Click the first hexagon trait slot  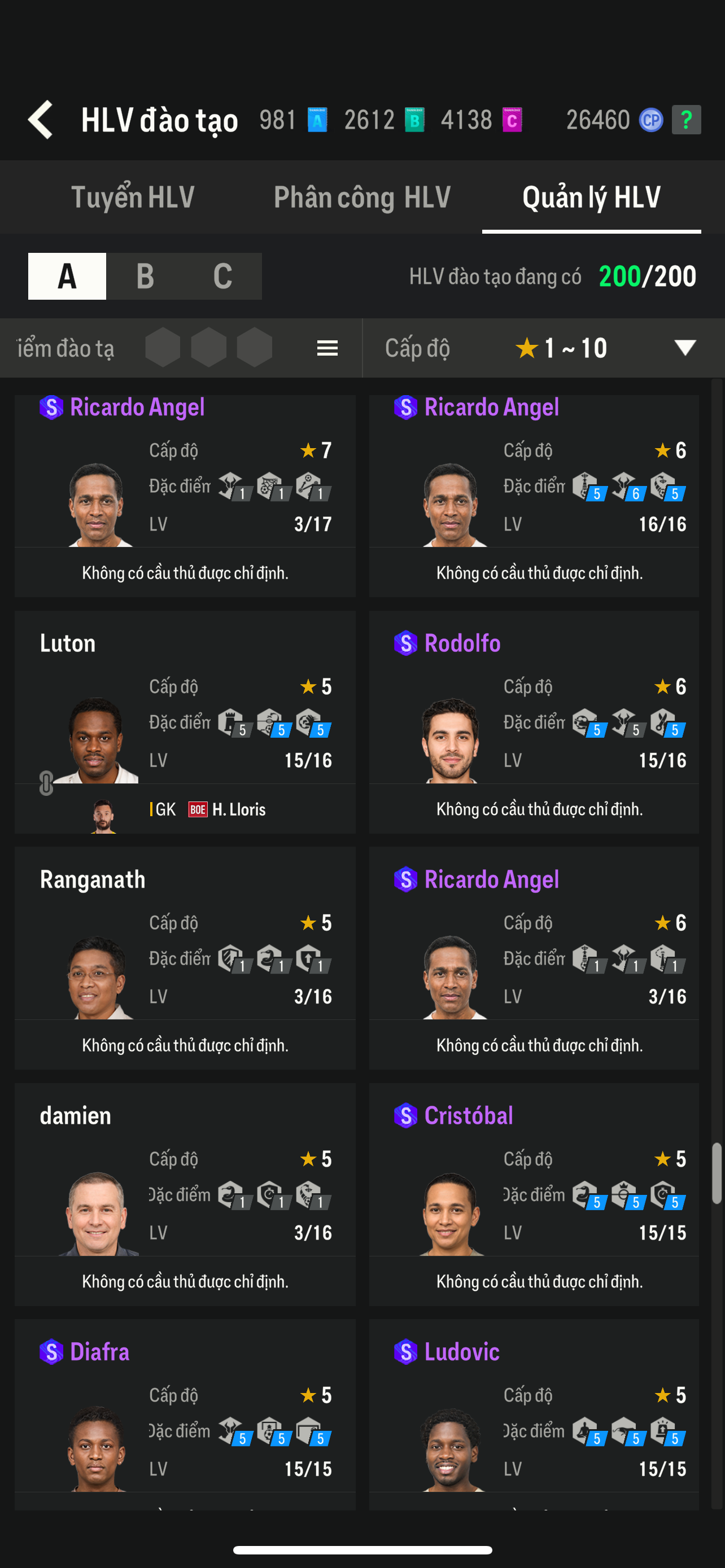pos(163,348)
